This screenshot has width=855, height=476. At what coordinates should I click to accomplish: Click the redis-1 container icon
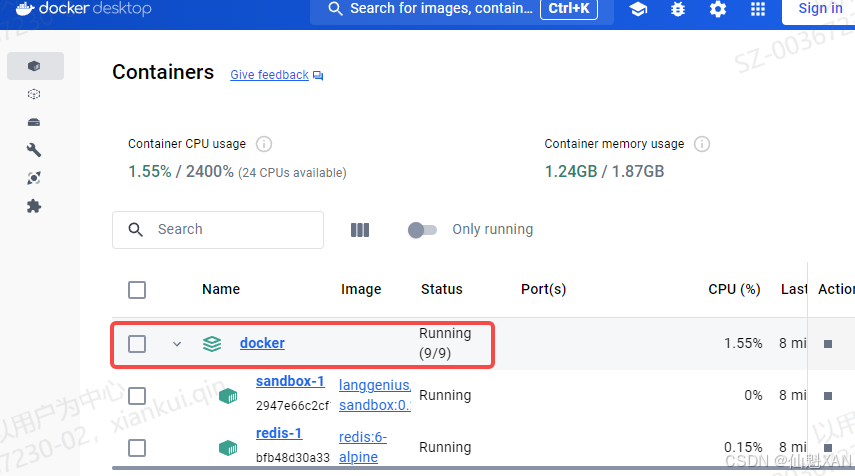tap(228, 448)
